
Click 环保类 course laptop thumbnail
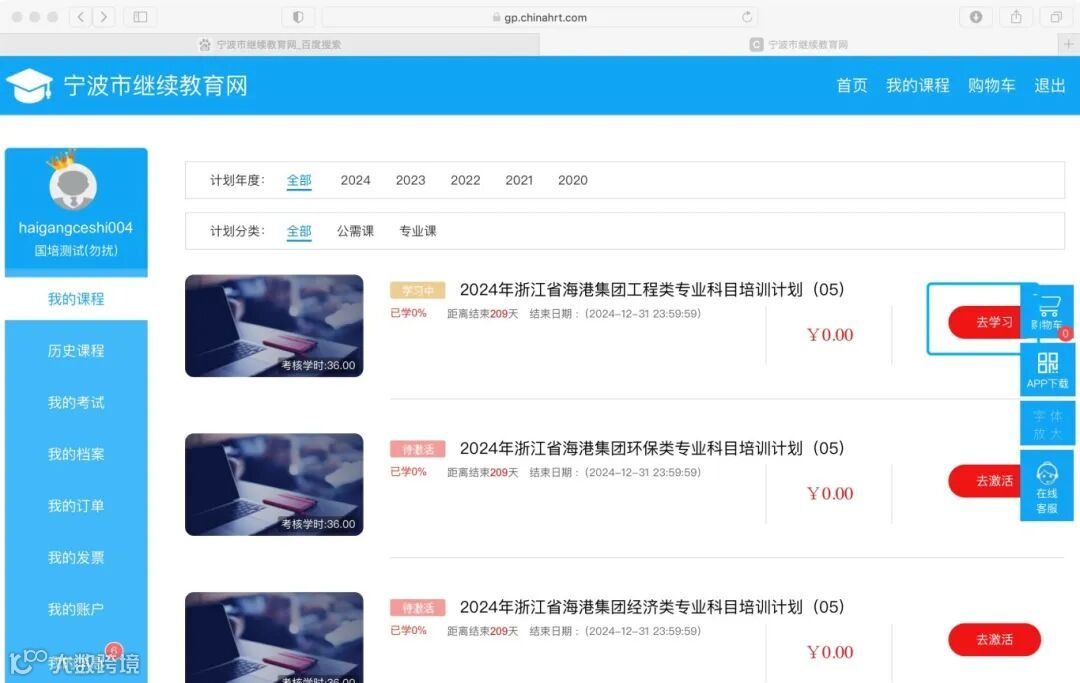pos(274,484)
